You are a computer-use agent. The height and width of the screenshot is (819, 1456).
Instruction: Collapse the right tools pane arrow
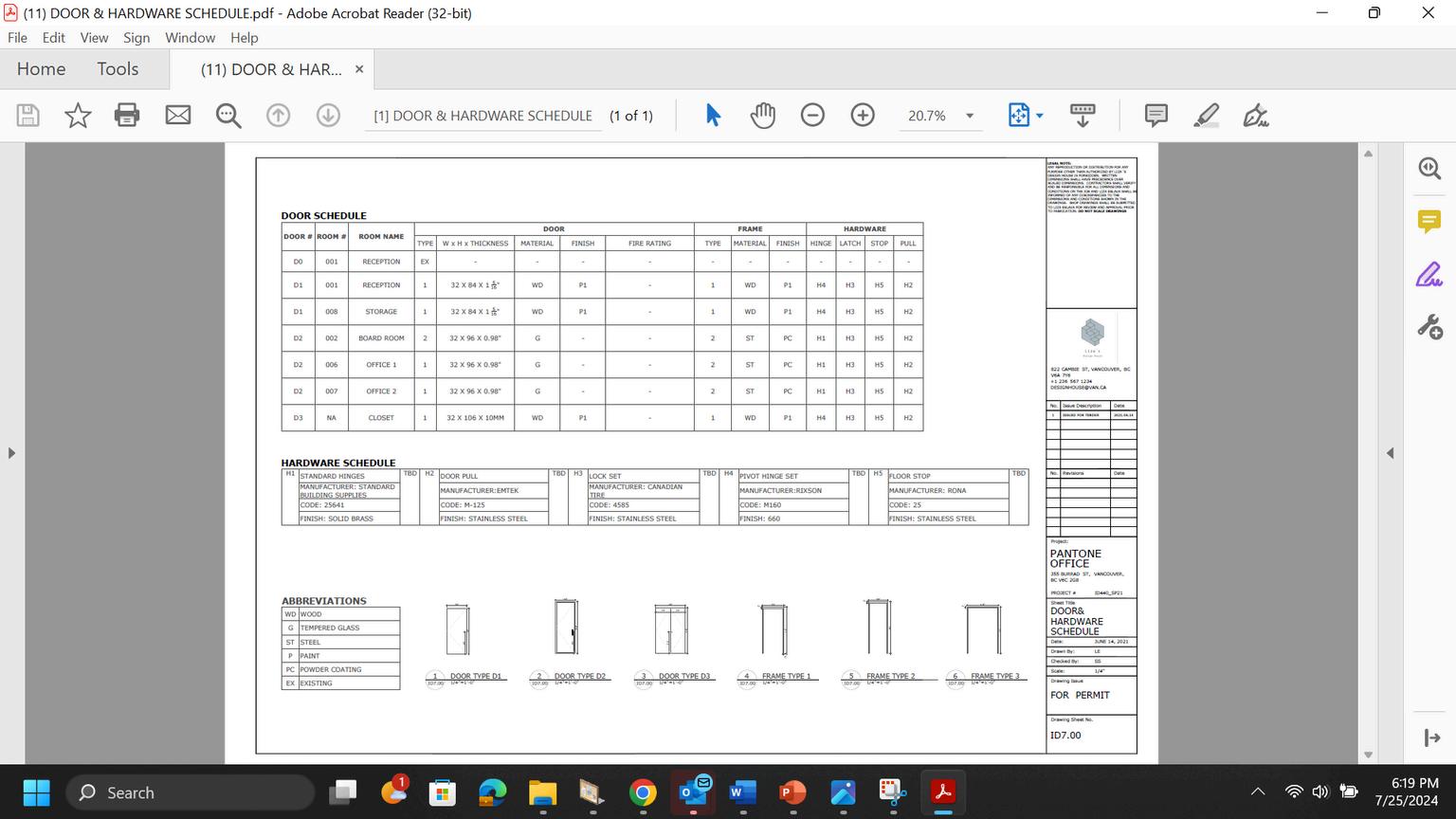pyautogui.click(x=1390, y=453)
